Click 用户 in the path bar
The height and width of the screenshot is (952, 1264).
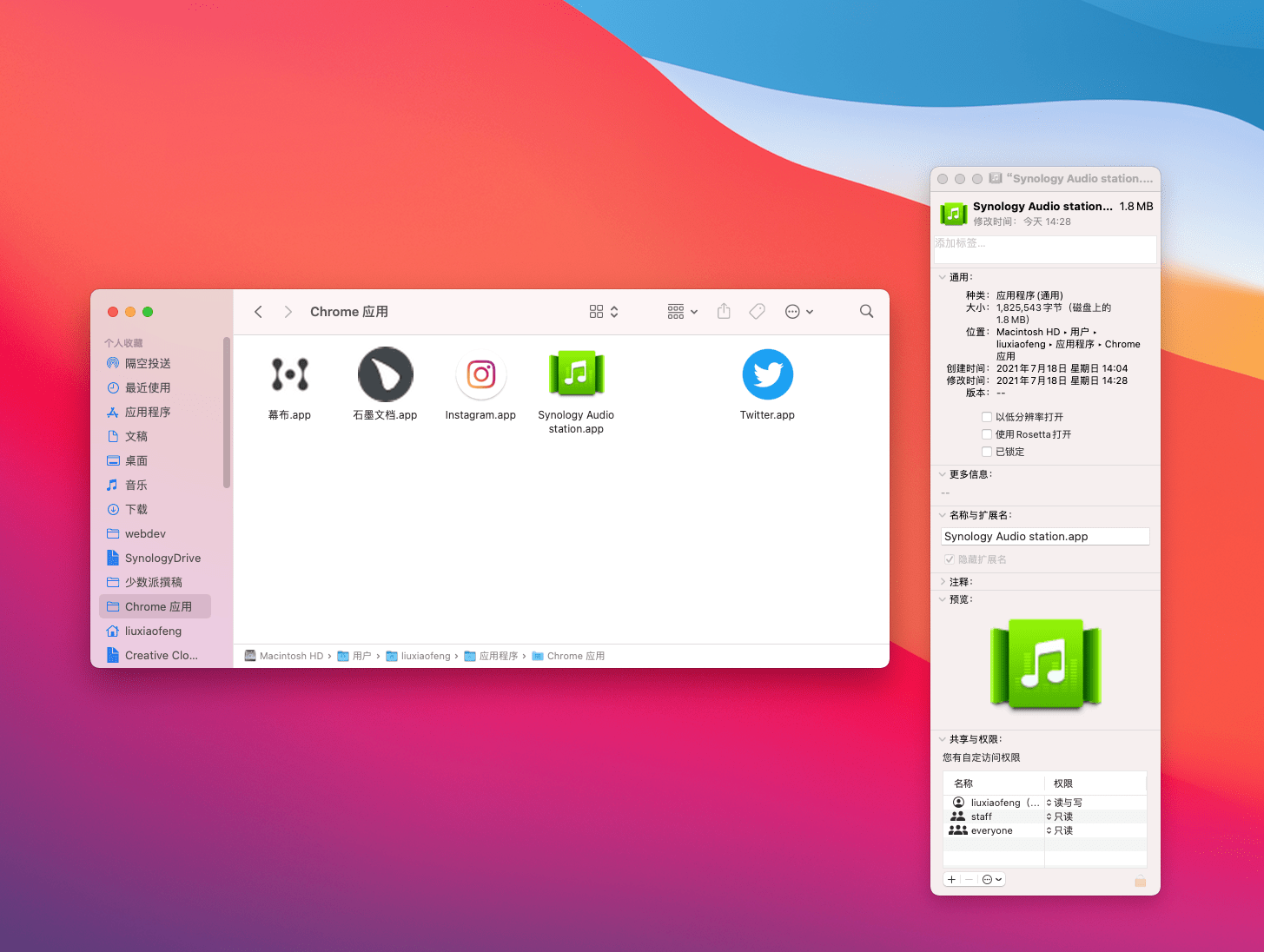(354, 656)
